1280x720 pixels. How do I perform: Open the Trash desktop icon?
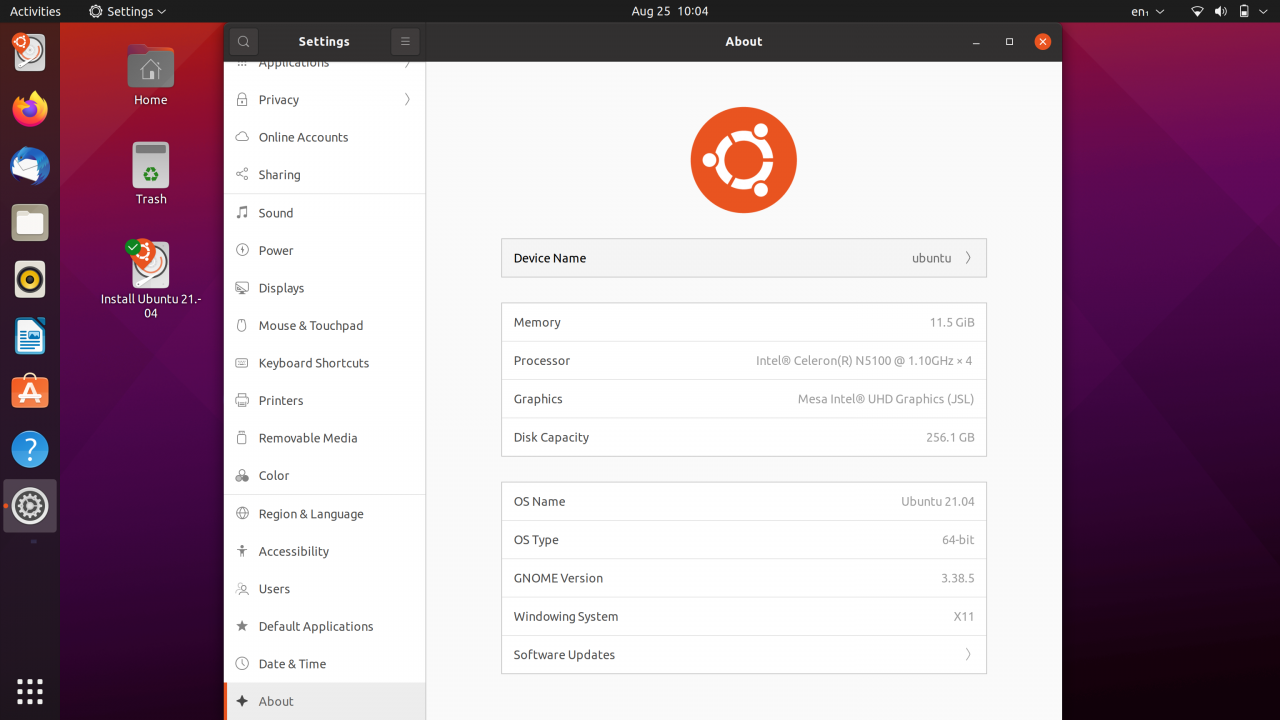(151, 173)
